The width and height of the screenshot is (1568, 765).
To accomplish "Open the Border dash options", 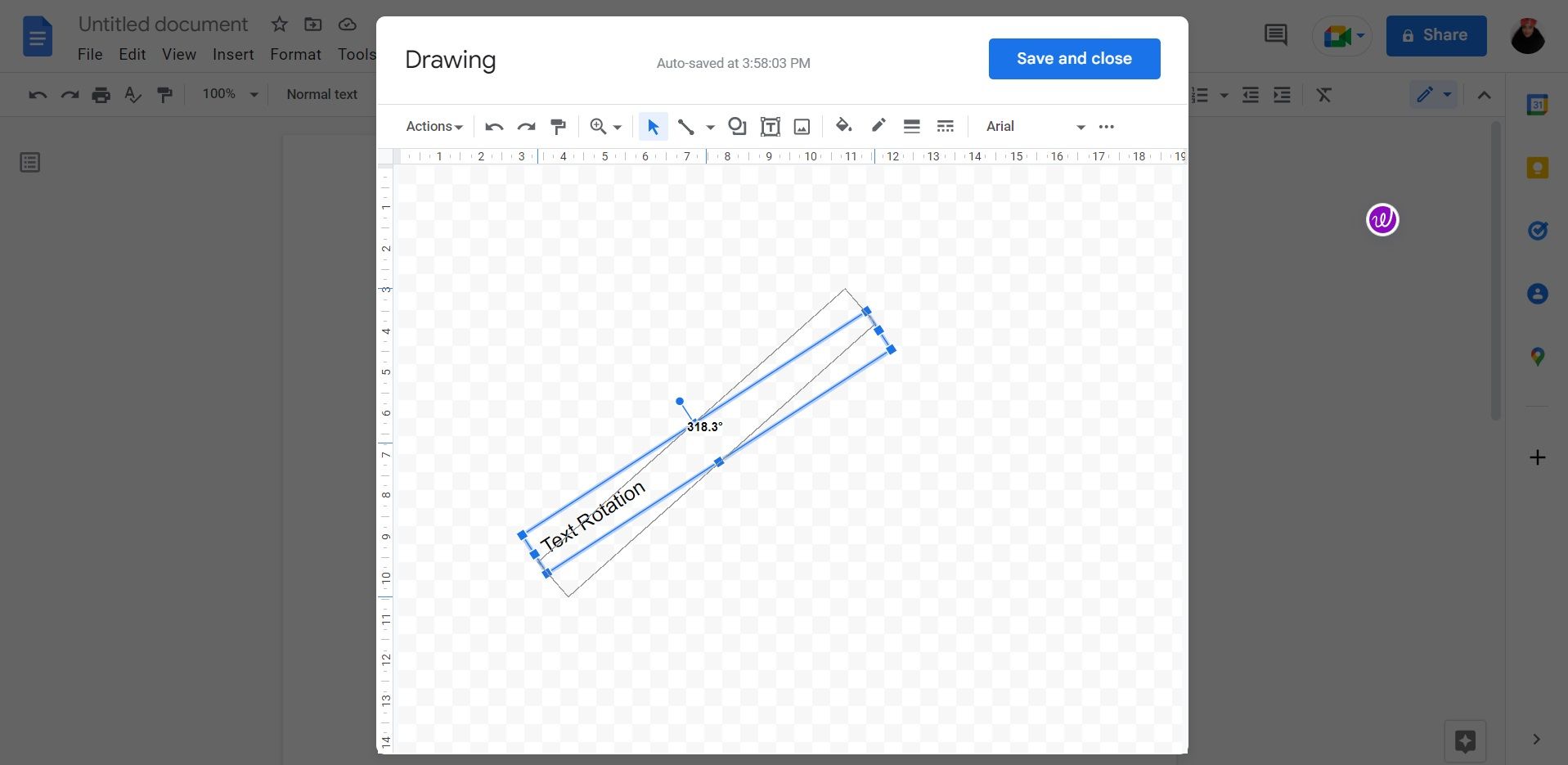I will [x=945, y=127].
